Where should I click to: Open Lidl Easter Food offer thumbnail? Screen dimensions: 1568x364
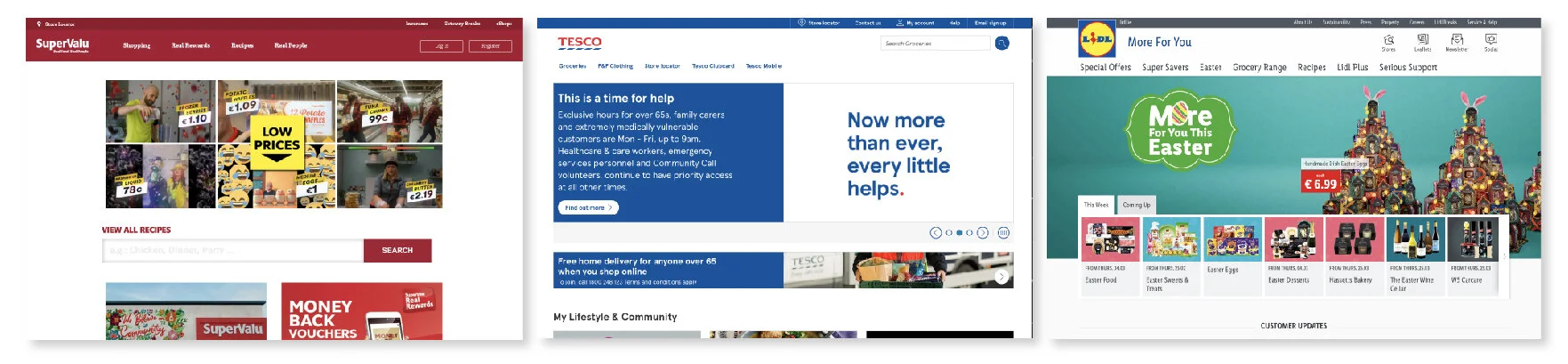coord(1111,239)
